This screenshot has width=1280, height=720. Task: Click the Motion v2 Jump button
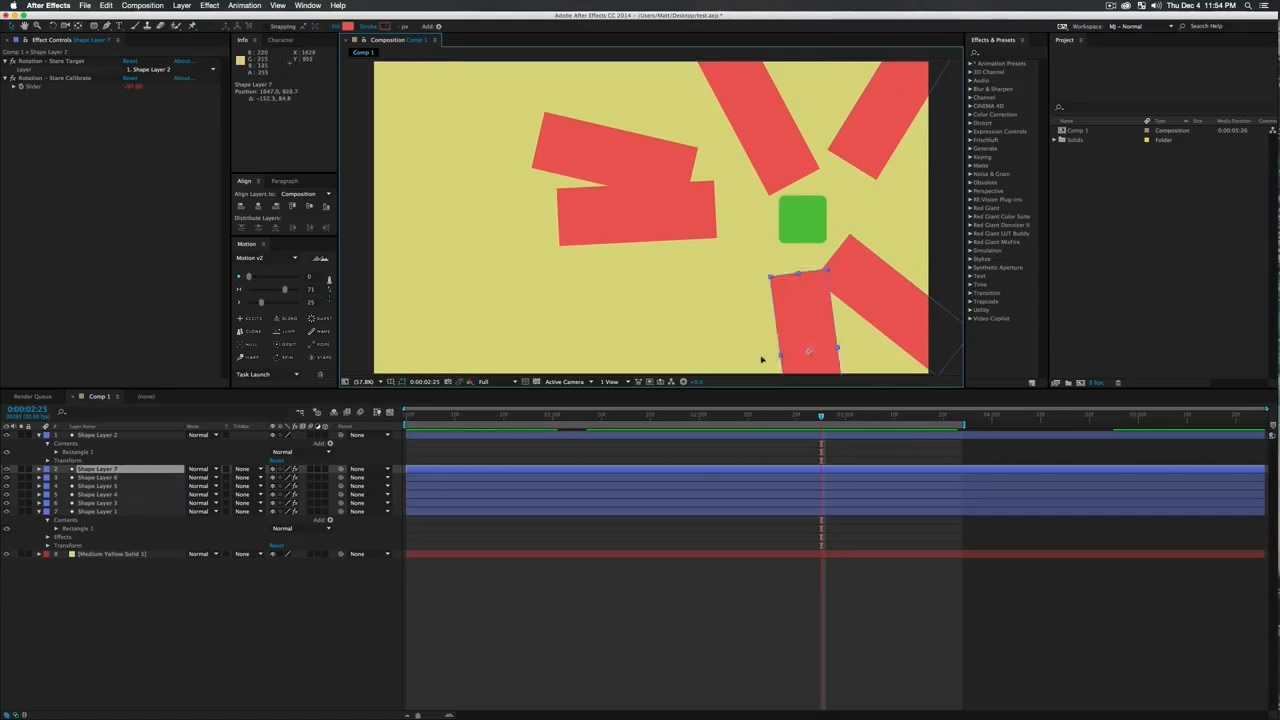[285, 331]
